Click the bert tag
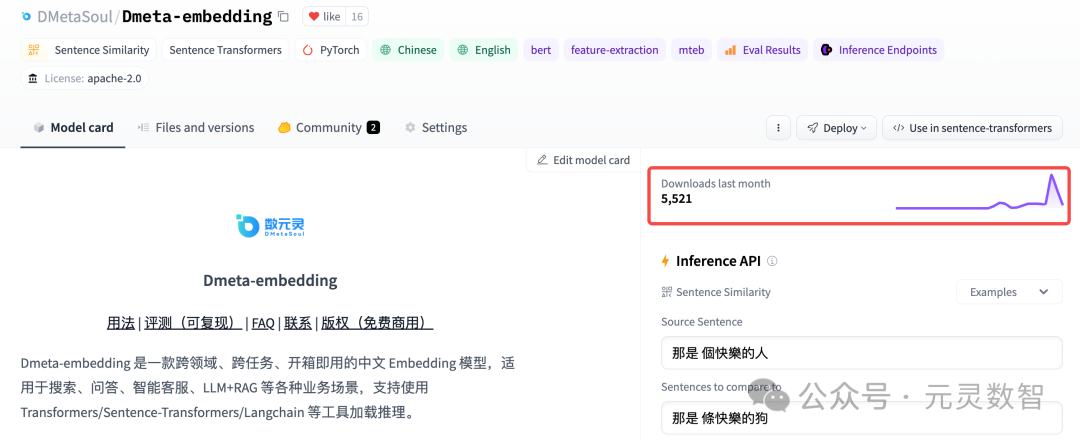This screenshot has width=1080, height=440. tap(541, 50)
